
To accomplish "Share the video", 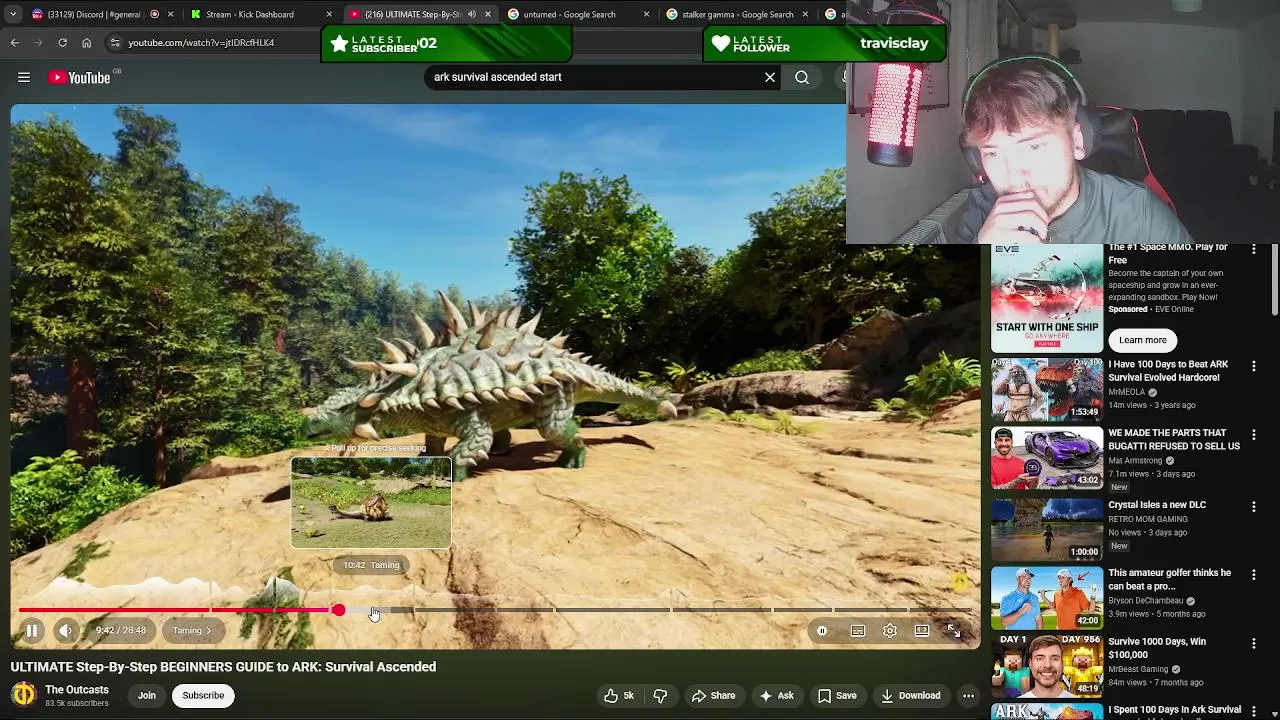I will click(713, 696).
